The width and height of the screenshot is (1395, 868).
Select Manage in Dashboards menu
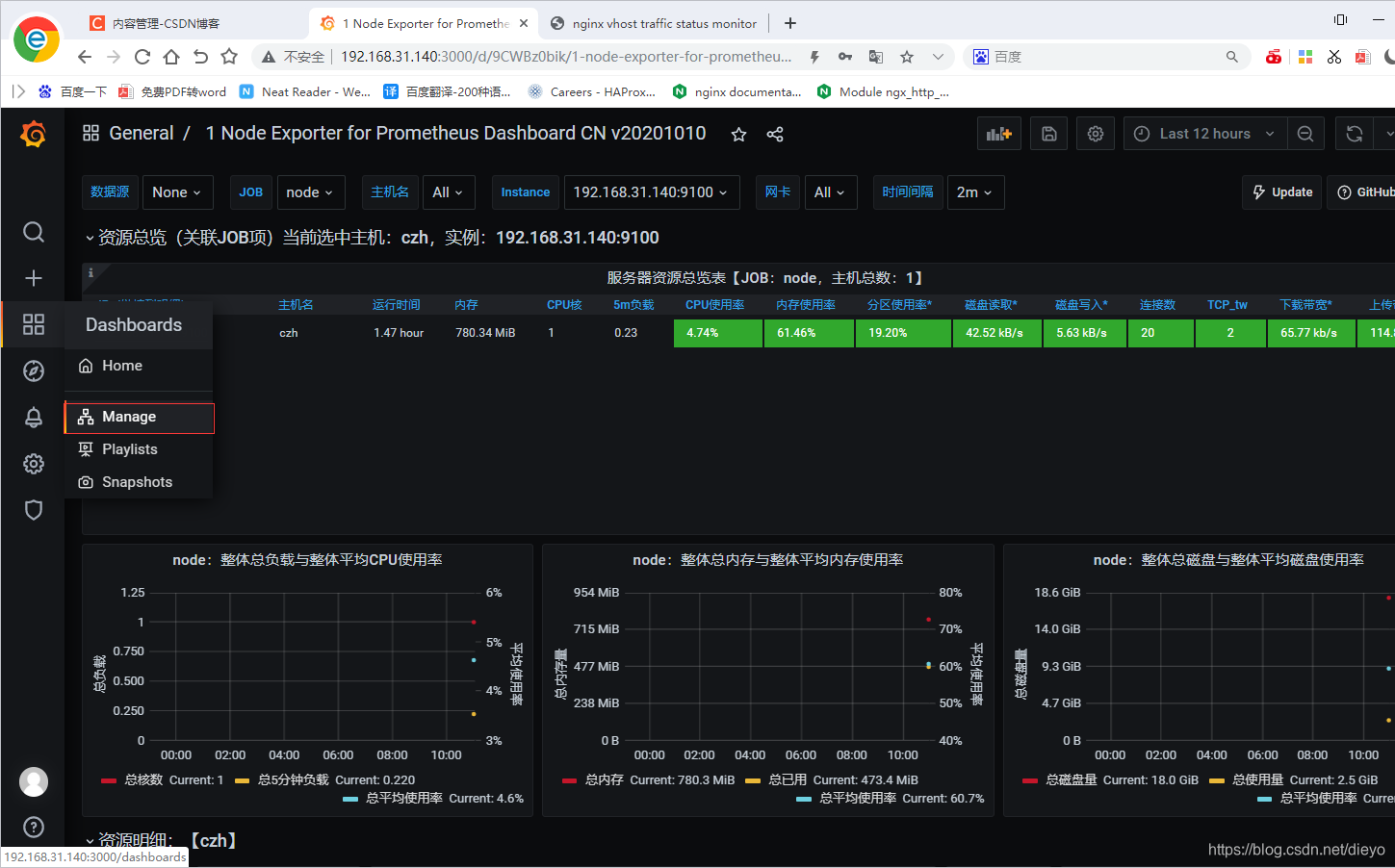click(x=139, y=417)
